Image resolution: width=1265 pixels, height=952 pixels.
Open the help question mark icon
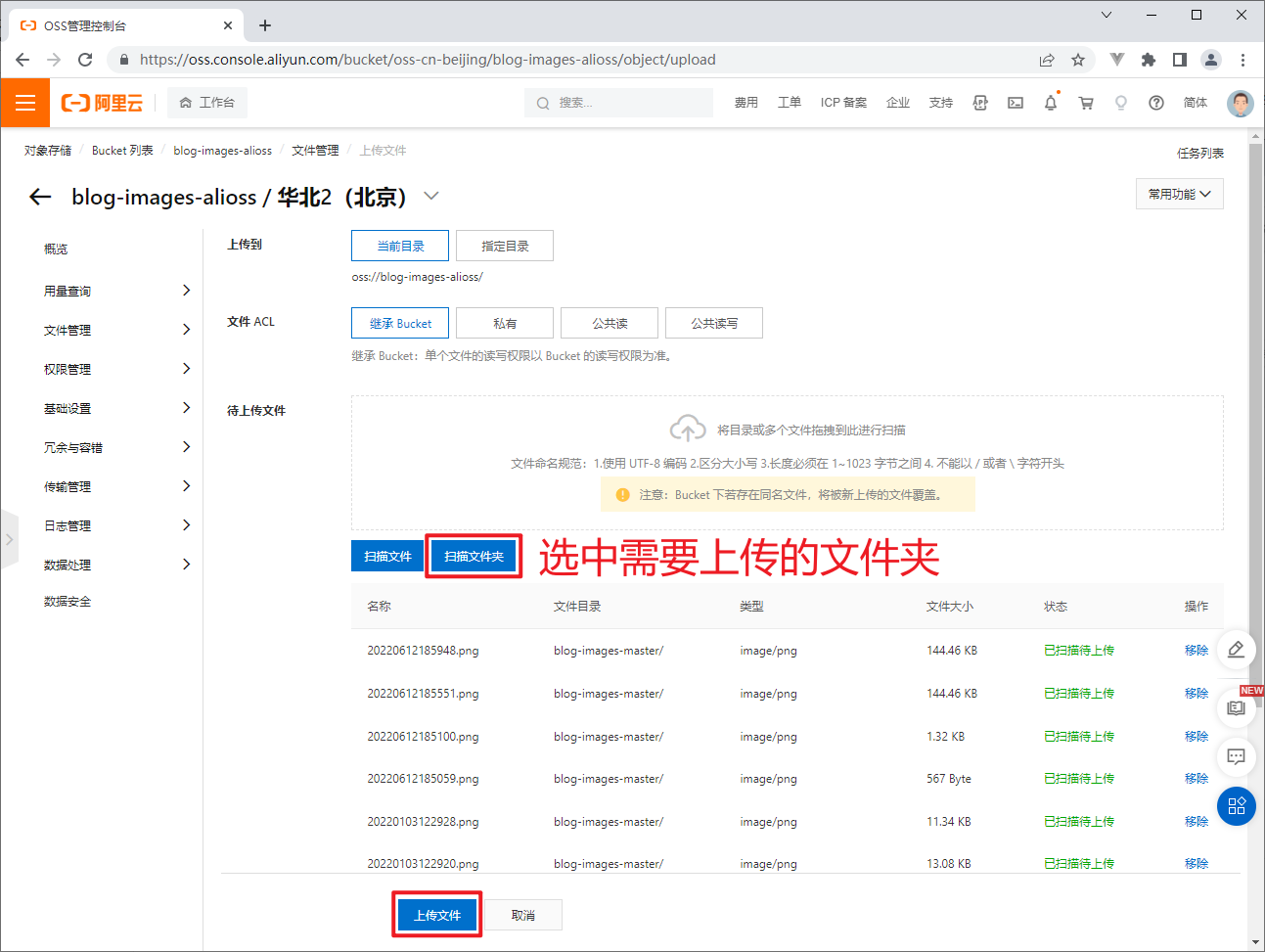(x=1156, y=103)
